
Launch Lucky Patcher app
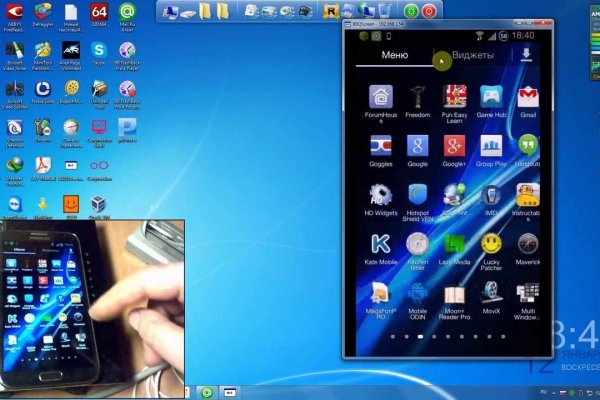pyautogui.click(x=491, y=244)
